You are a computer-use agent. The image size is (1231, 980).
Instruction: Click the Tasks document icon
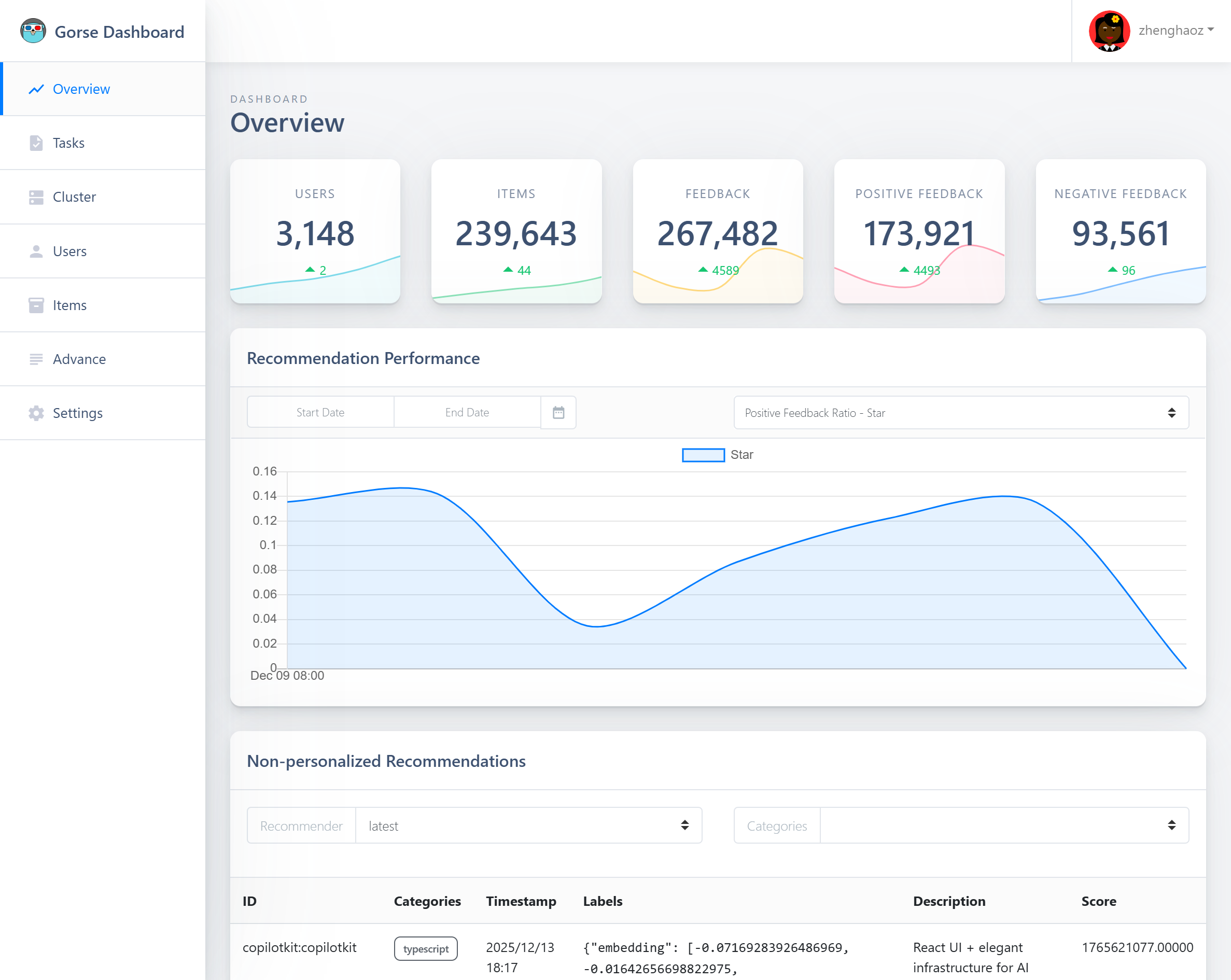pyautogui.click(x=36, y=143)
